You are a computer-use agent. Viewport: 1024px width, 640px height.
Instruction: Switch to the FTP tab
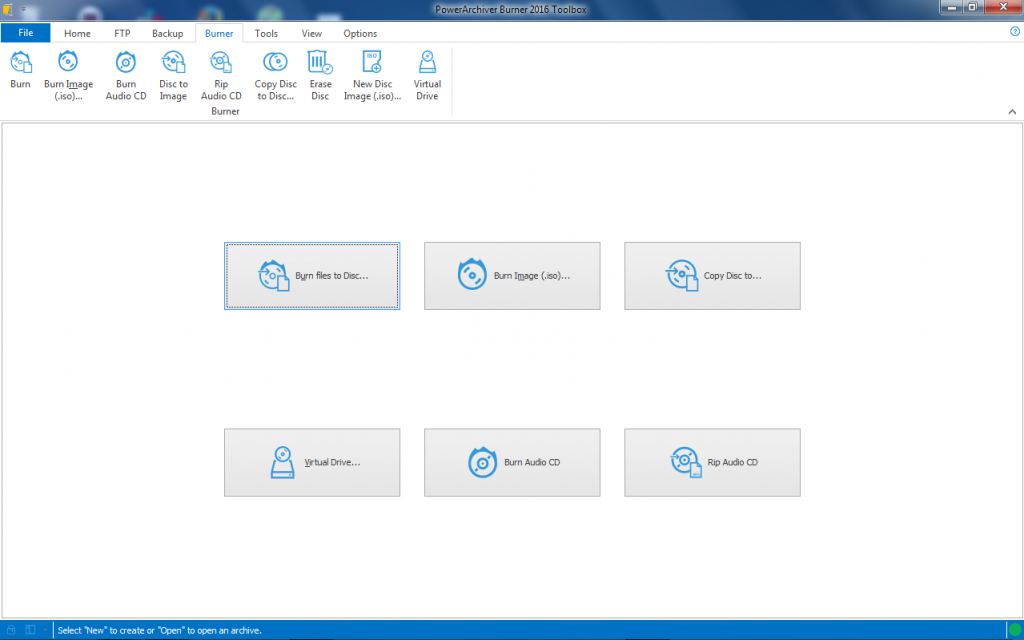tap(122, 33)
